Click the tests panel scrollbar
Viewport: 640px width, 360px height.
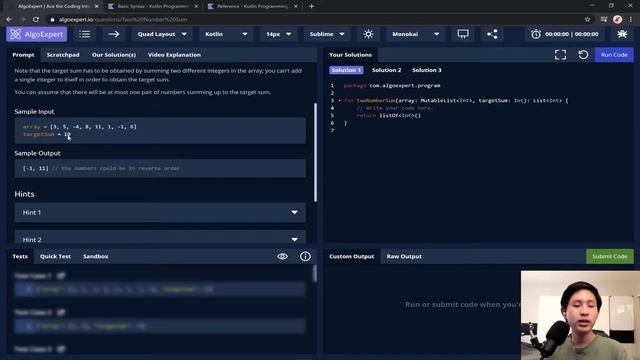point(315,273)
